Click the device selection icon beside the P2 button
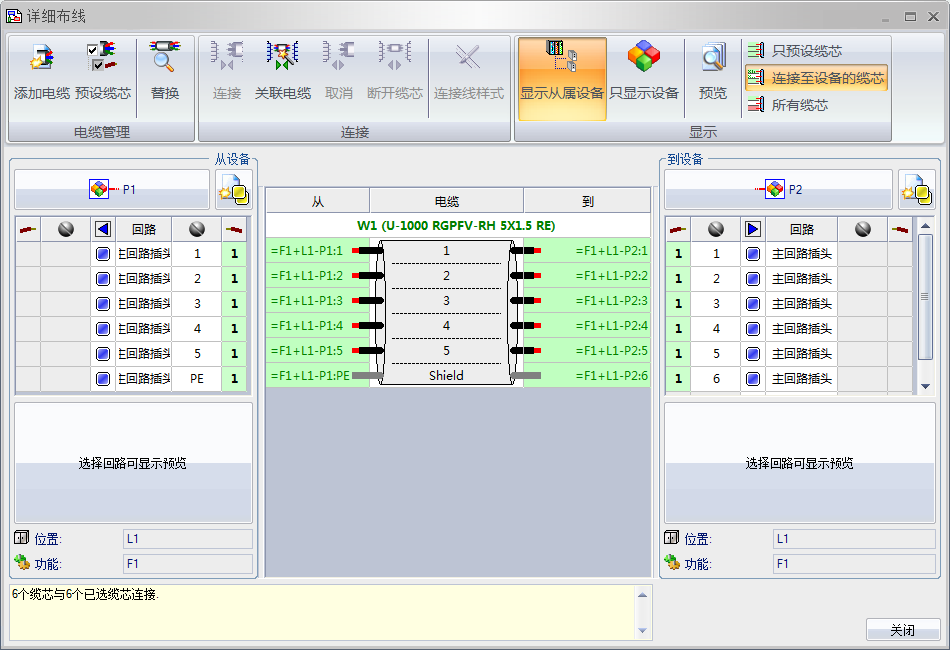The height and width of the screenshot is (650, 950). click(916, 189)
